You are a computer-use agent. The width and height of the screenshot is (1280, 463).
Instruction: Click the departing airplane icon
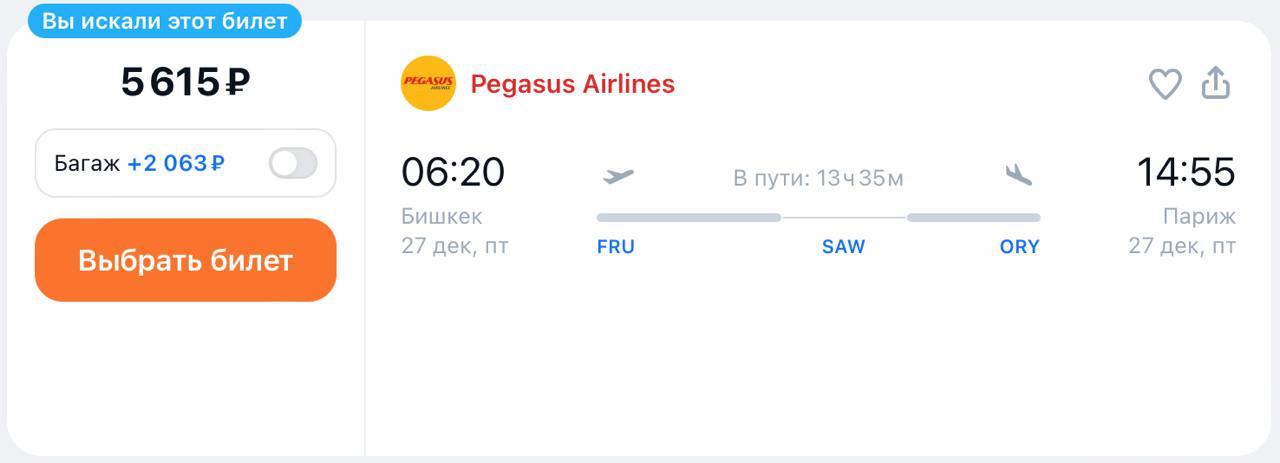coord(619,177)
